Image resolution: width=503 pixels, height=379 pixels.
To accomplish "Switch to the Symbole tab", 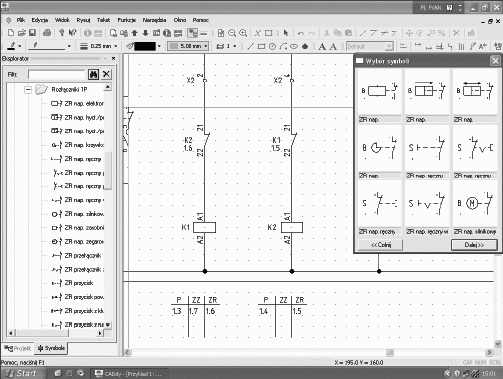I will pyautogui.click(x=51, y=348).
